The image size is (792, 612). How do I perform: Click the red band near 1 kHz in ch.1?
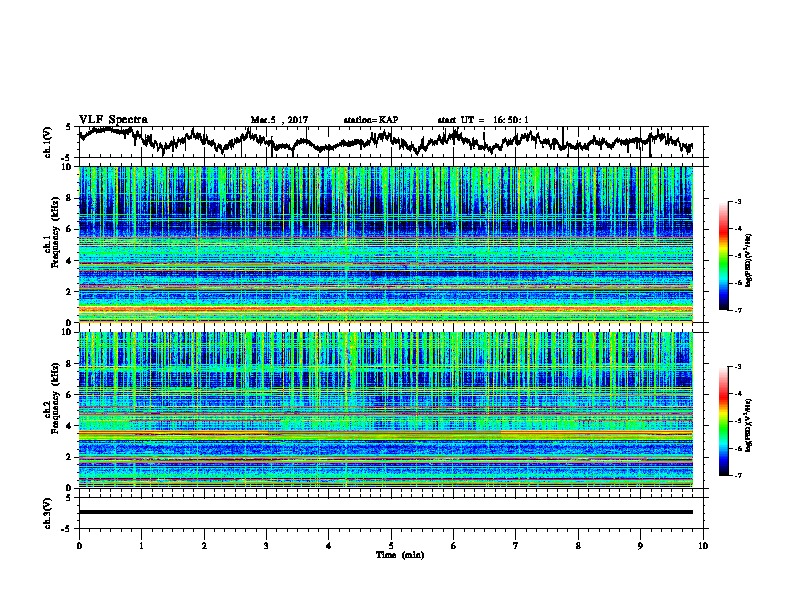click(x=385, y=309)
